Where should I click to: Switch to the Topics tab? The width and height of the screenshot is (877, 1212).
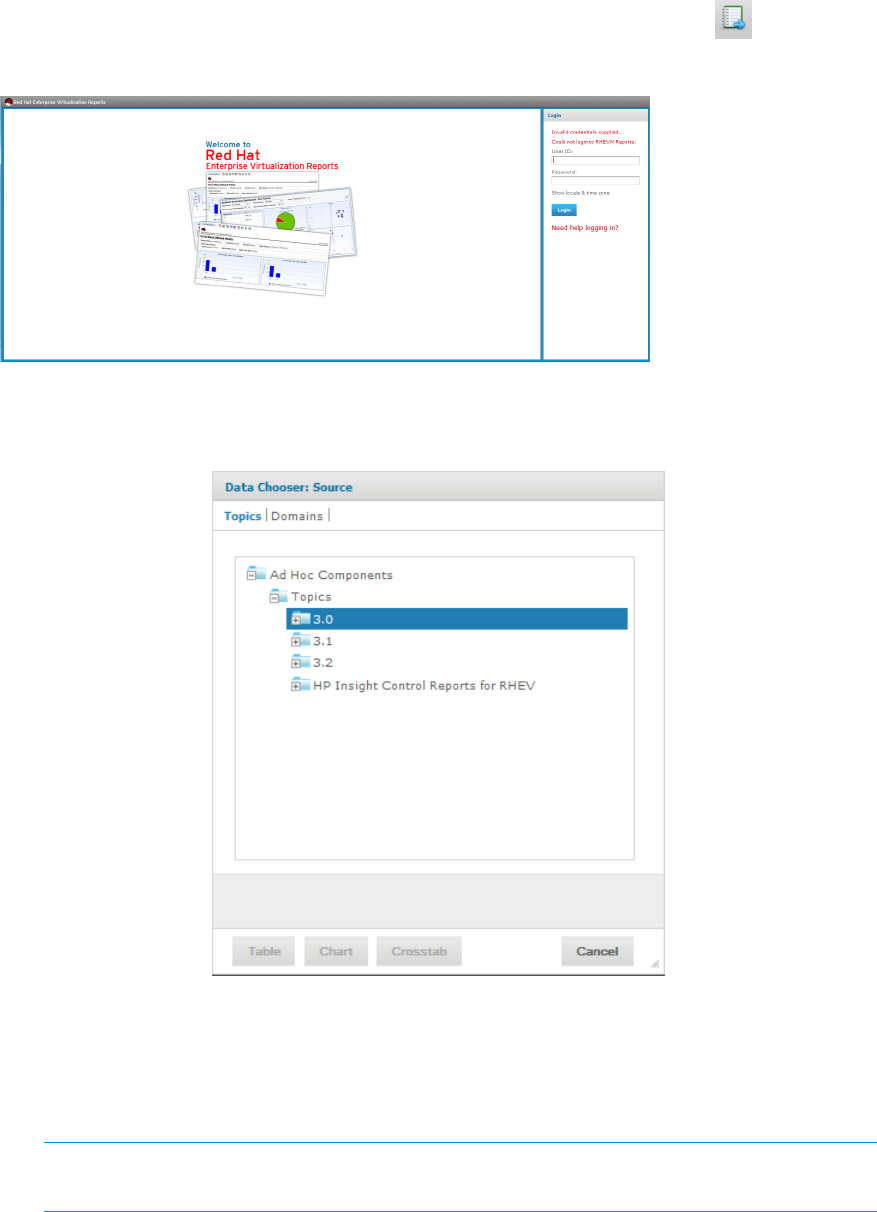(242, 516)
